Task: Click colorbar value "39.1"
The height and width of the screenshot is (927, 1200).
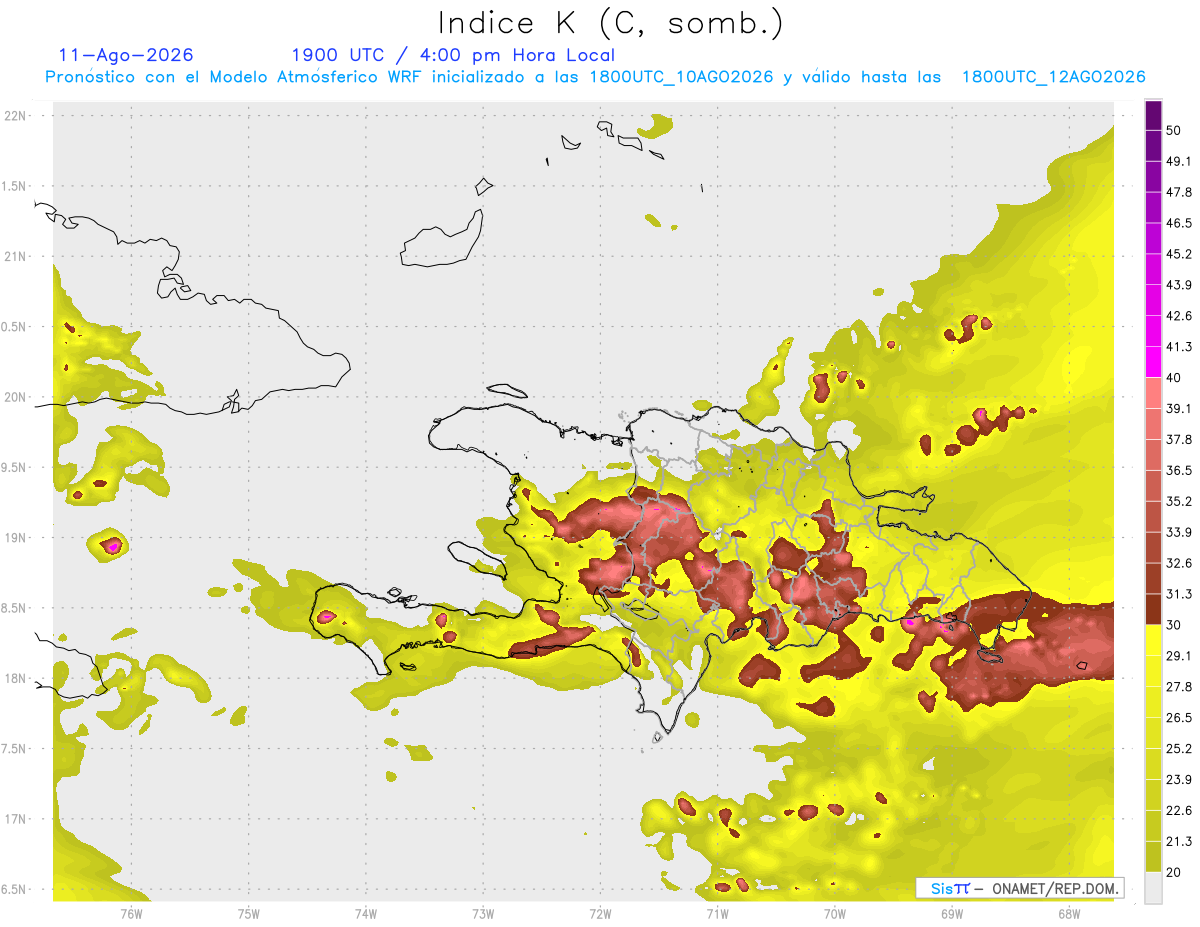Action: [x=1179, y=408]
